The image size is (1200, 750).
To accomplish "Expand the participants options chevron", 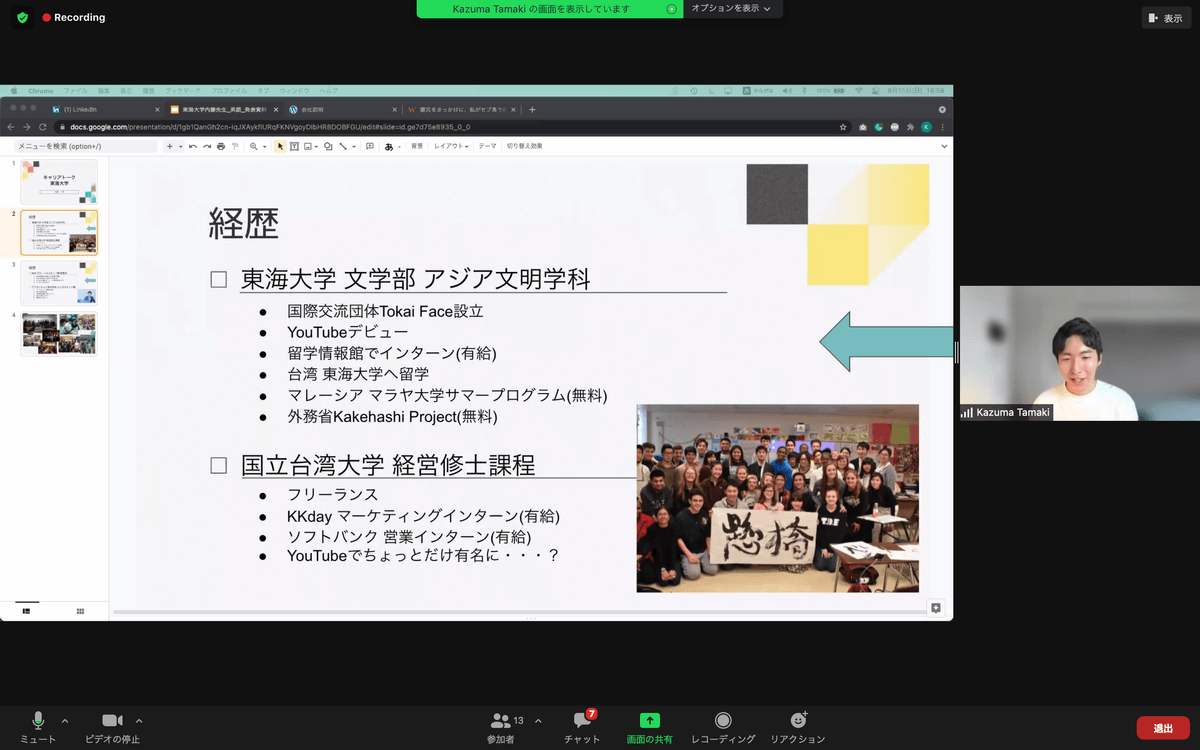I will [x=538, y=720].
